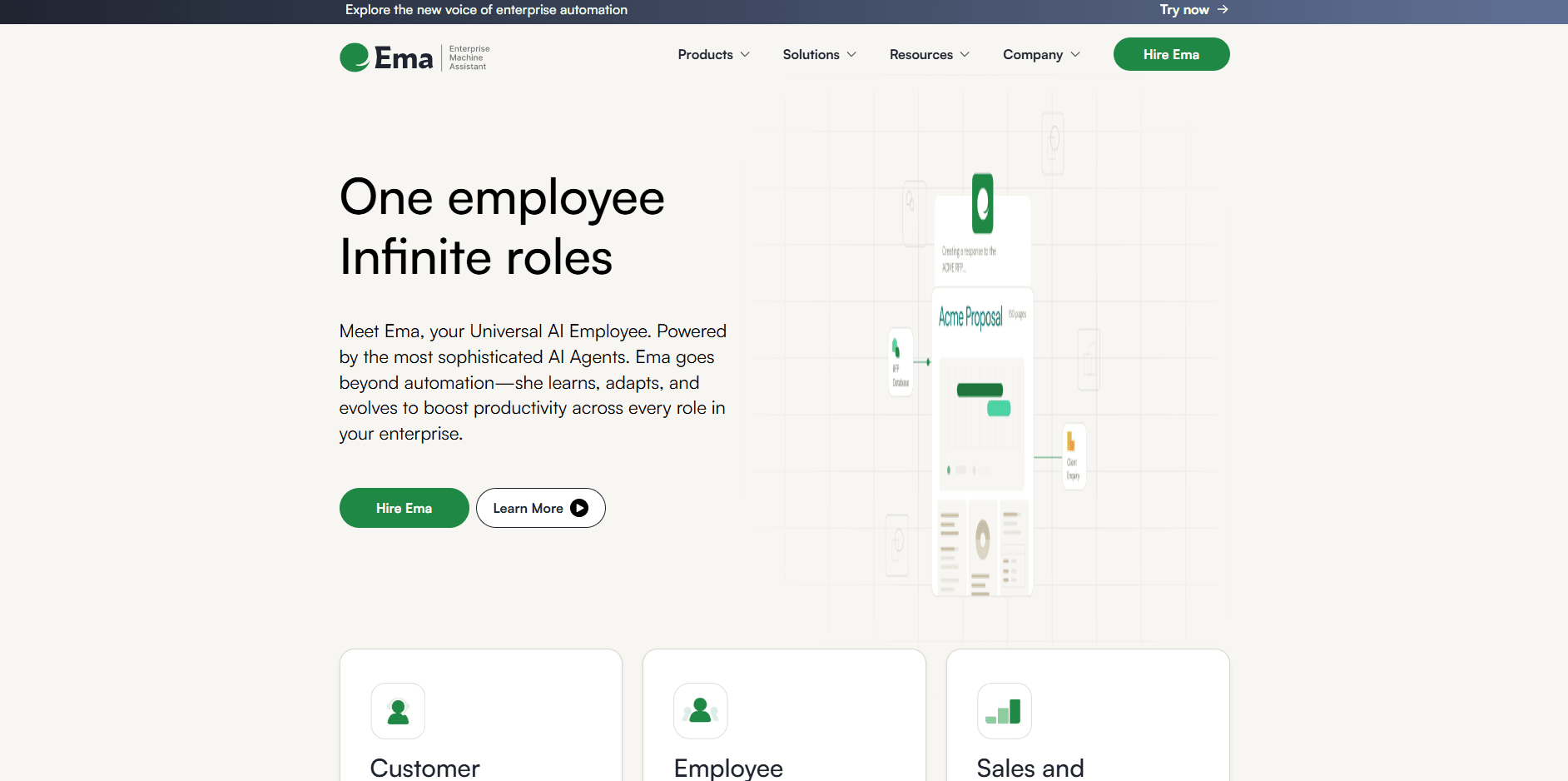Click Enterprise Machine Assistant tagline

pyautogui.click(x=469, y=57)
